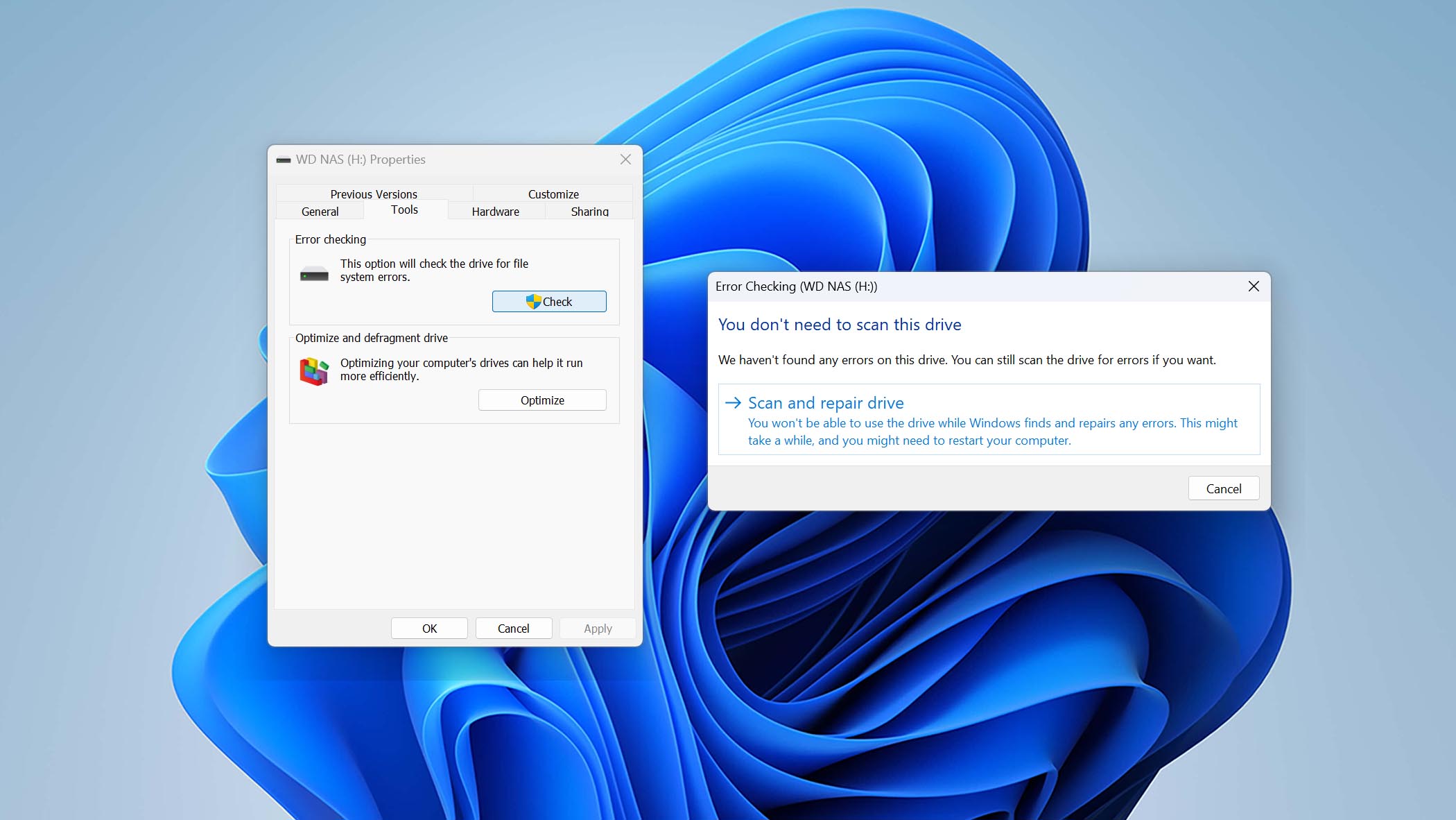Click the 'You don't need to scan this drive' heading
The width and height of the screenshot is (1456, 820).
click(x=840, y=324)
